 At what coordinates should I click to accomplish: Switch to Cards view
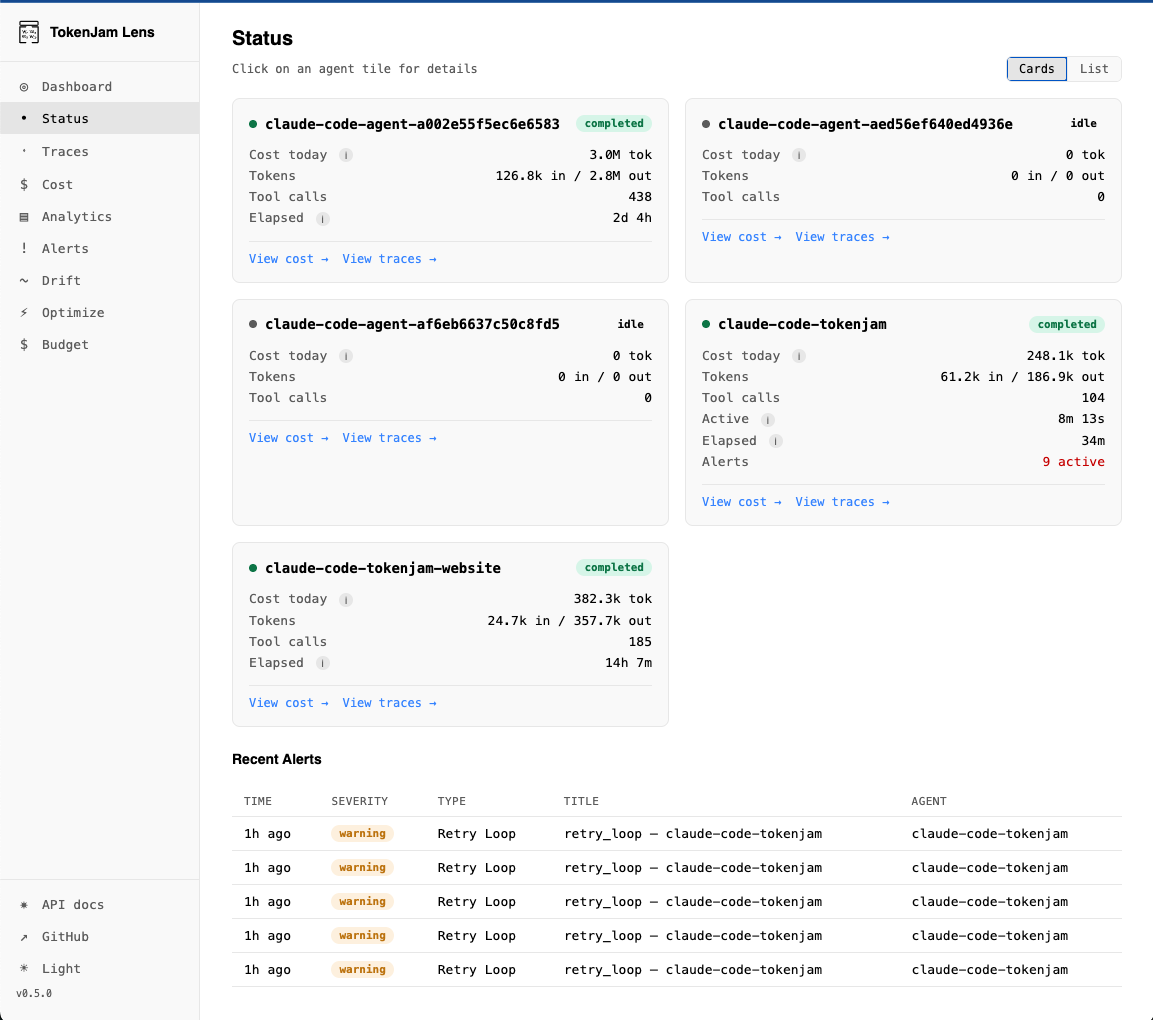(1036, 68)
